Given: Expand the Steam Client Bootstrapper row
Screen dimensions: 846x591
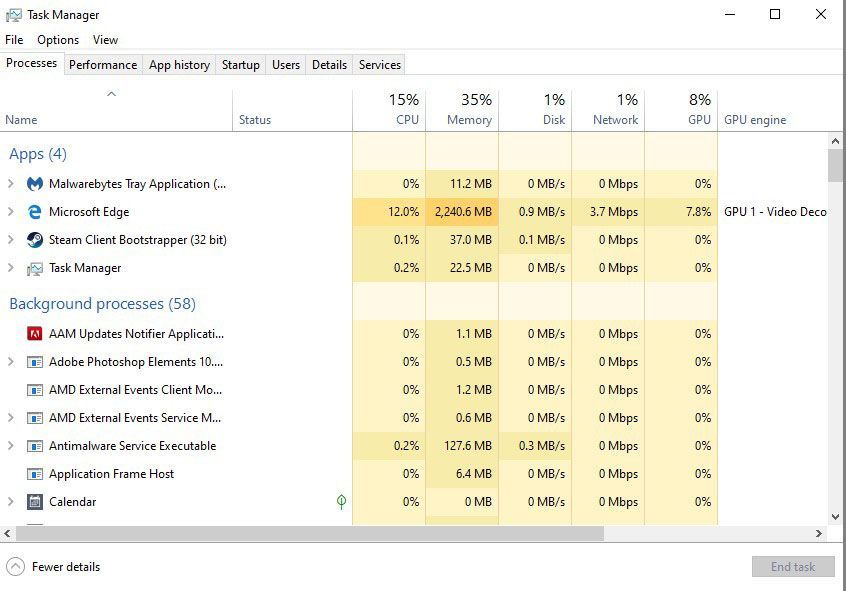Looking at the screenshot, I should click(x=10, y=240).
